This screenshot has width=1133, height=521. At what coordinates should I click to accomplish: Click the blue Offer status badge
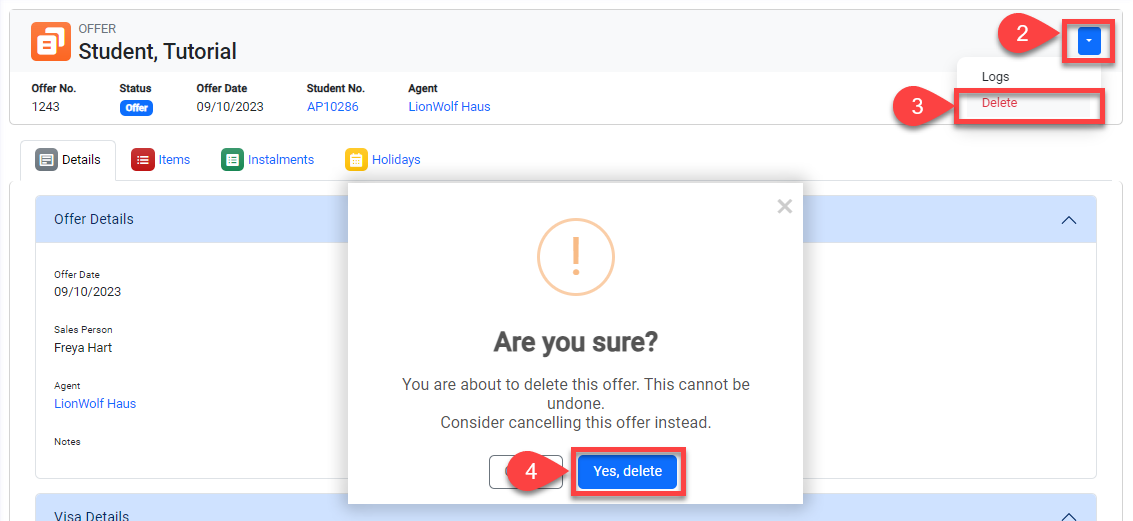[x=136, y=108]
